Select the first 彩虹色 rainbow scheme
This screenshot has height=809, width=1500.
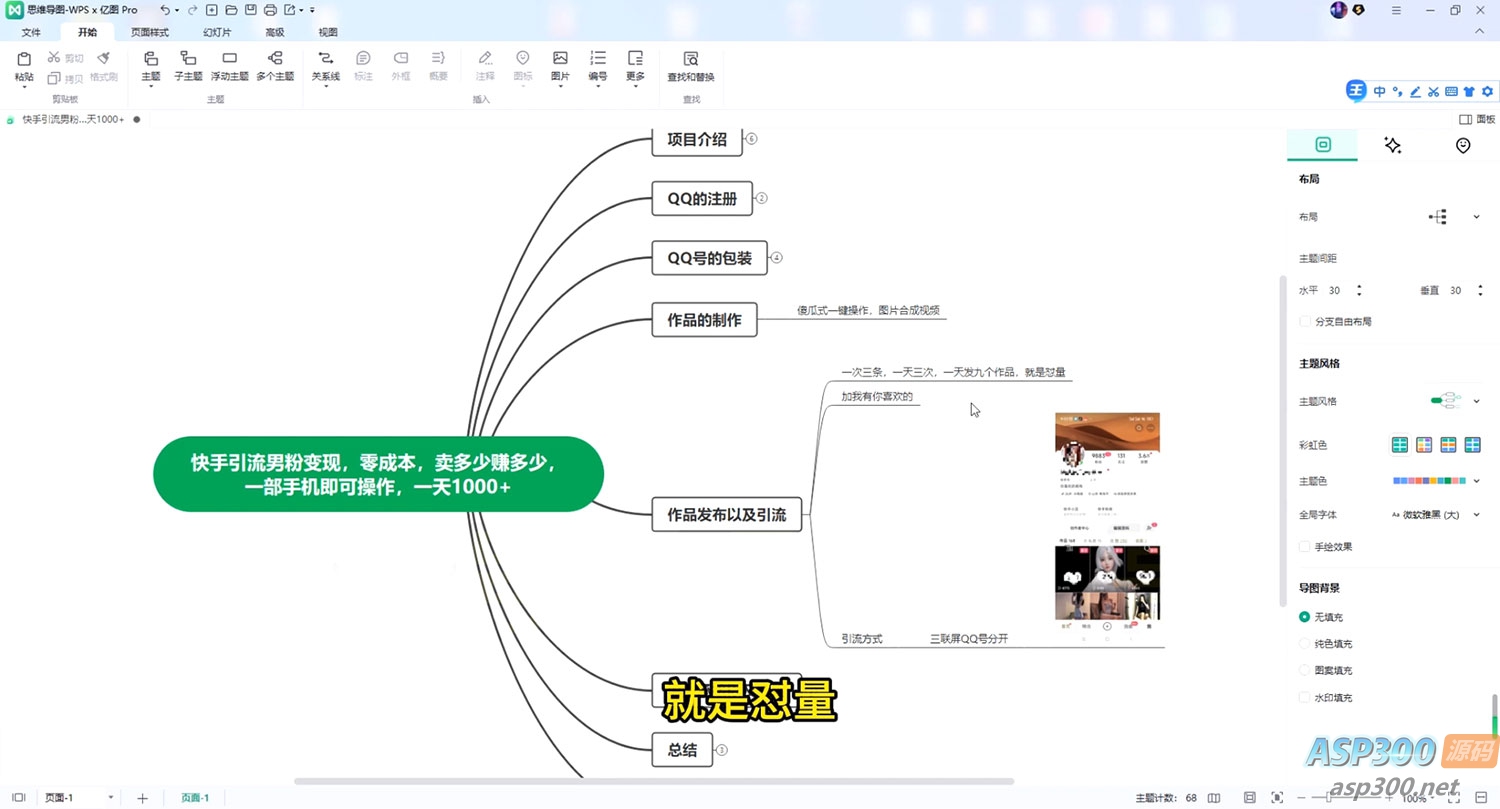(1401, 445)
